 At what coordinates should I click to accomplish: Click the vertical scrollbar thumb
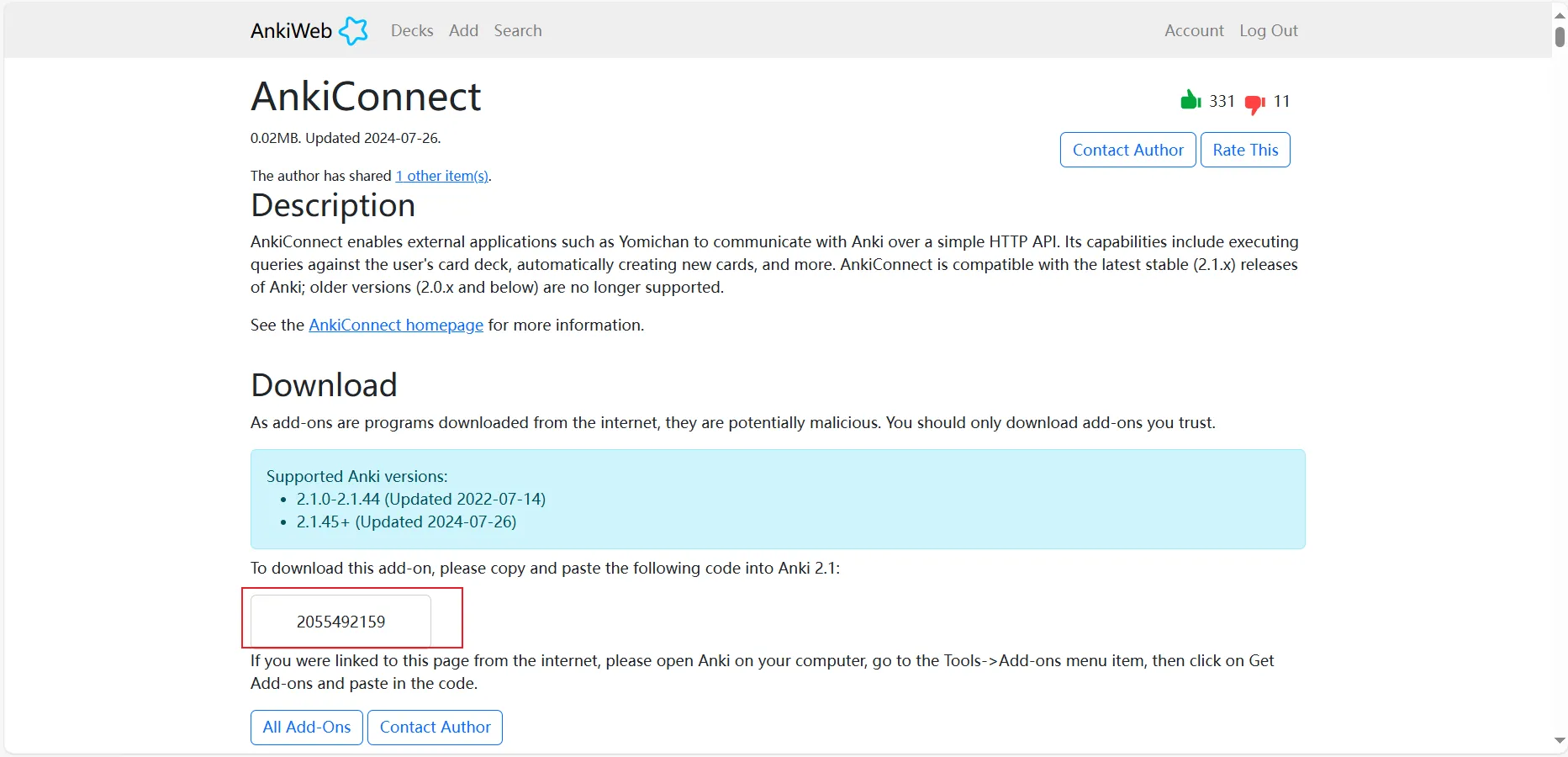(x=1560, y=37)
